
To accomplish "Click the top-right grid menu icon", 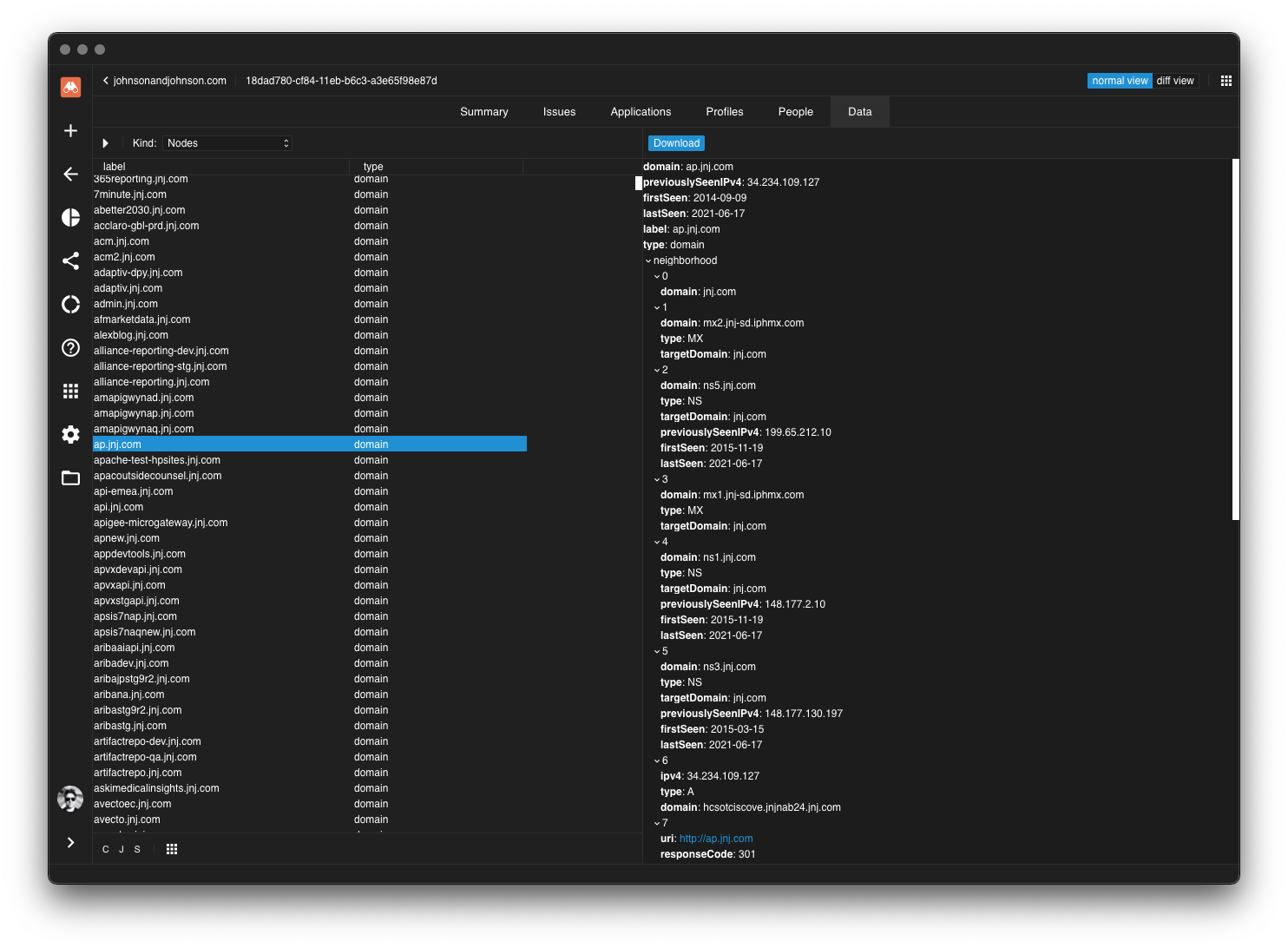I will [1226, 81].
